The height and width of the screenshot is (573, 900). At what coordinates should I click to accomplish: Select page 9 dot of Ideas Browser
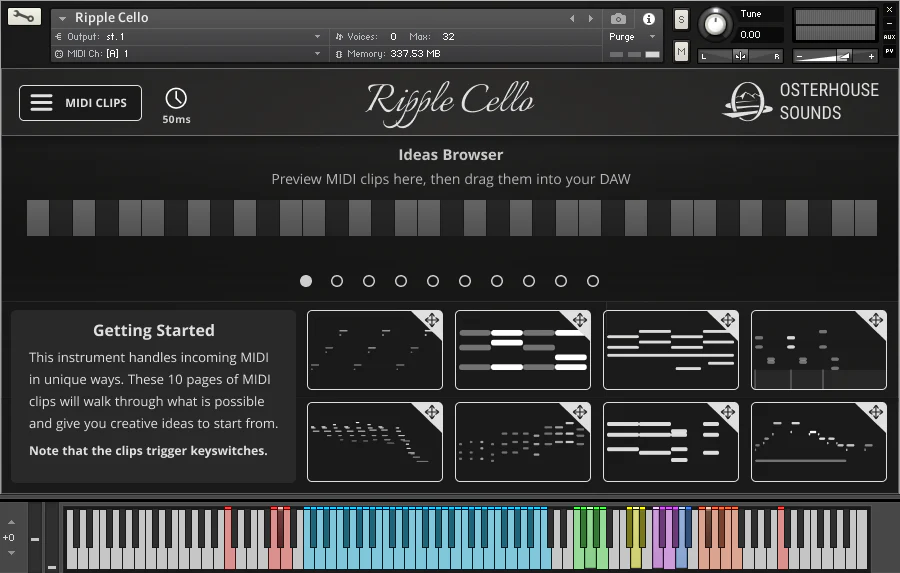click(x=561, y=281)
